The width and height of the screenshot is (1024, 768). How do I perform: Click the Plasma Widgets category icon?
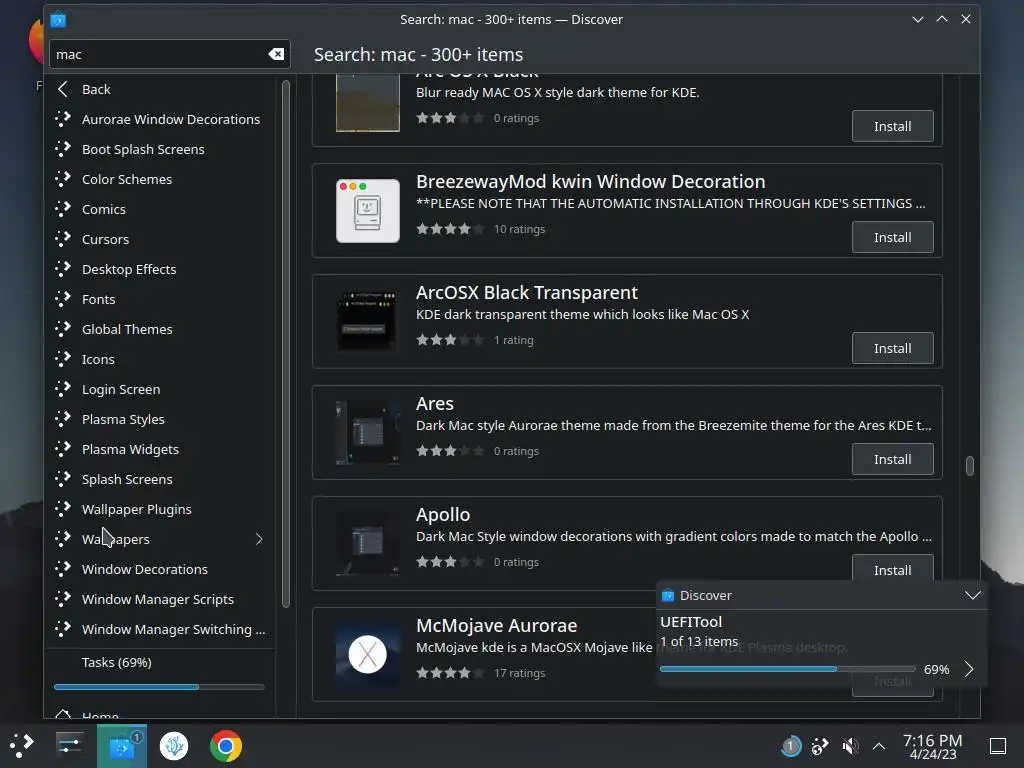click(x=63, y=449)
